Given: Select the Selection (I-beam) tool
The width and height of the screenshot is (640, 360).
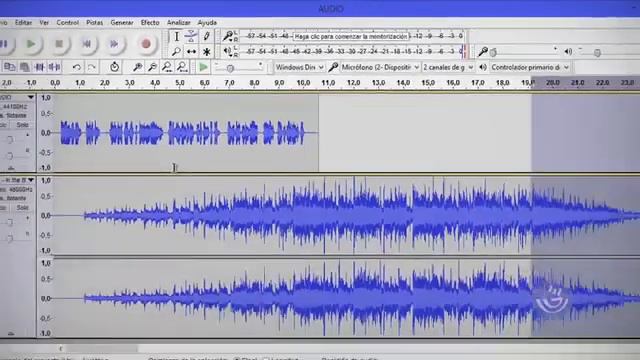Looking at the screenshot, I should click(176, 36).
